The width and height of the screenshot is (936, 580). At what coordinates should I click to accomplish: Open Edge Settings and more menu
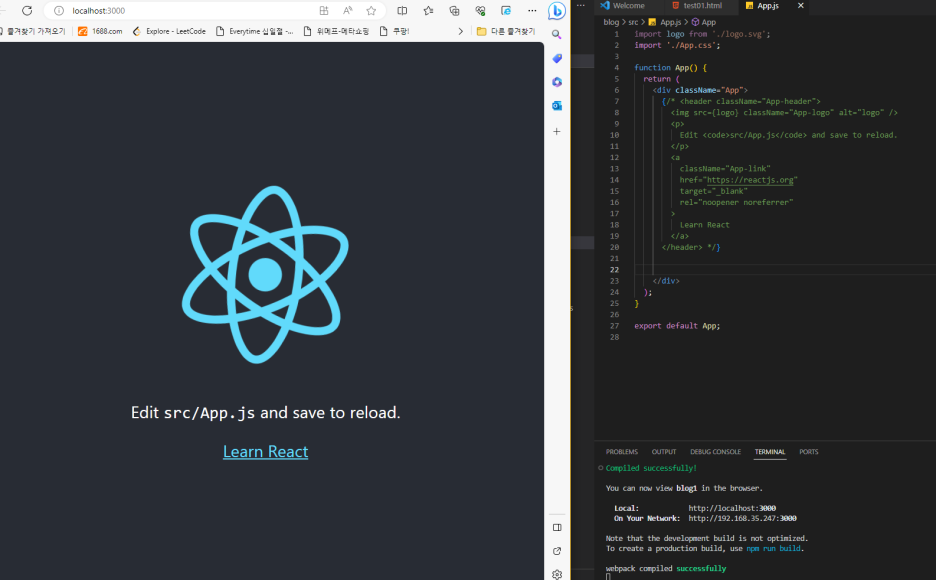(532, 11)
